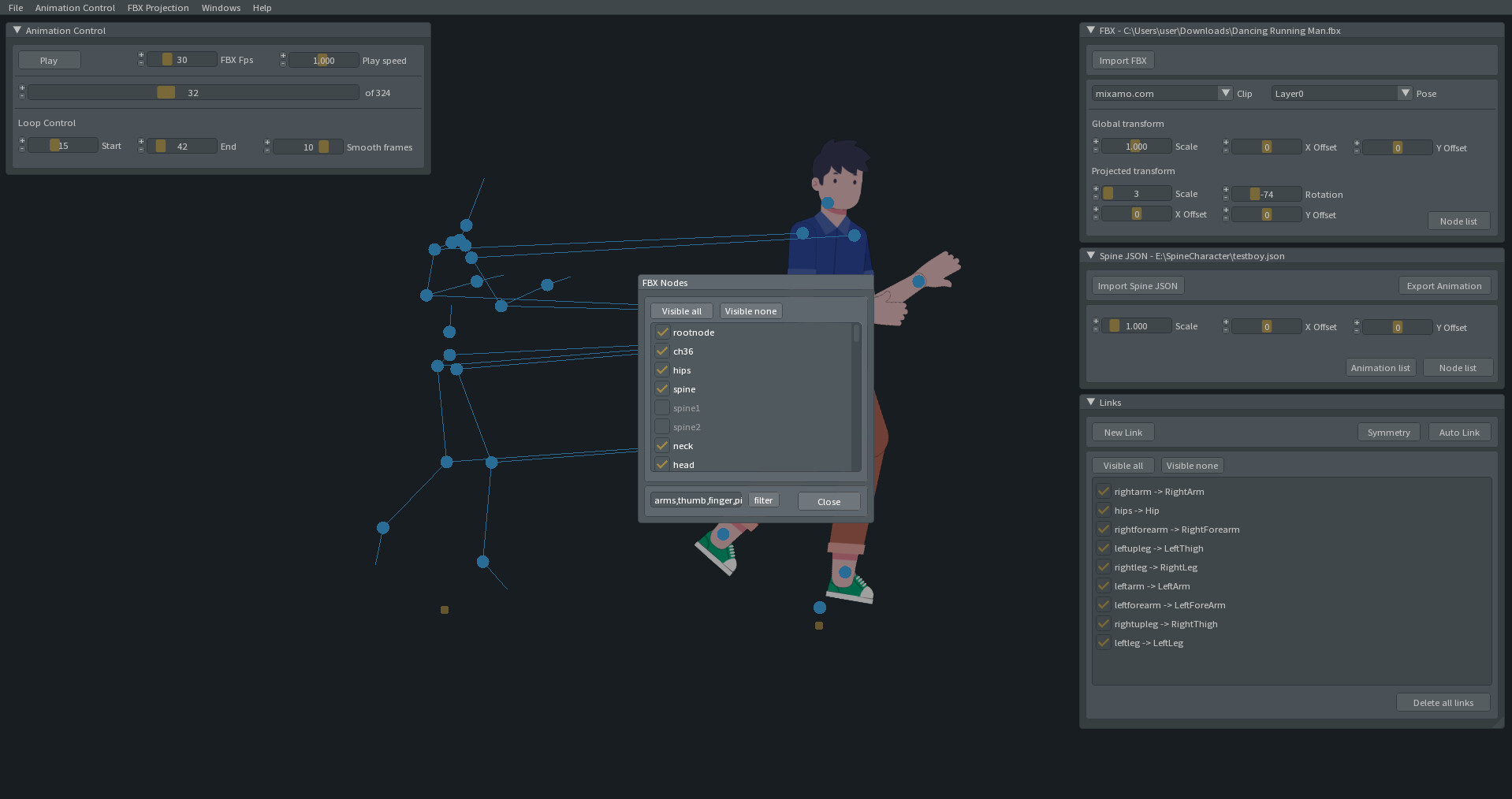The height and width of the screenshot is (799, 1512).
Task: Open the FBX Projection menu
Action: [x=158, y=7]
